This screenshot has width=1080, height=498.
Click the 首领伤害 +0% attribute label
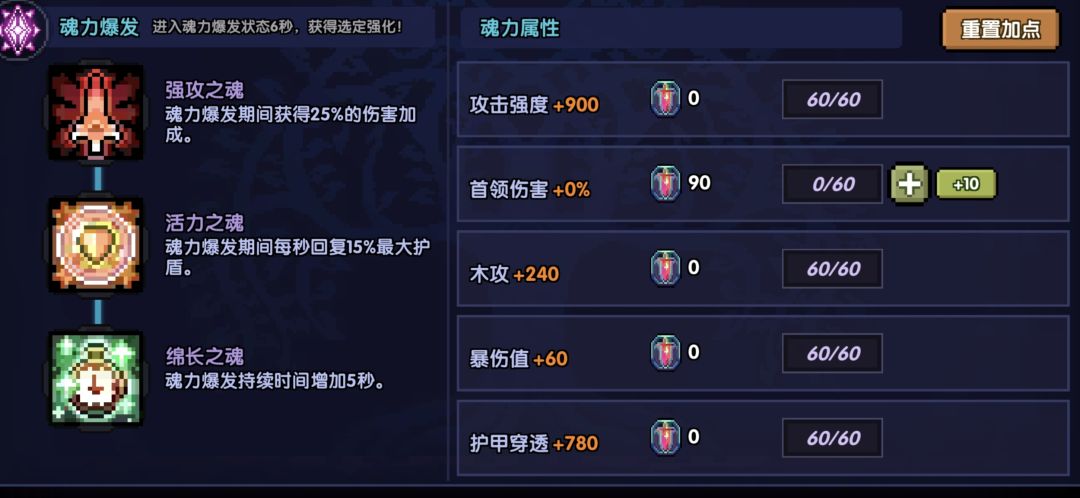[x=530, y=189]
